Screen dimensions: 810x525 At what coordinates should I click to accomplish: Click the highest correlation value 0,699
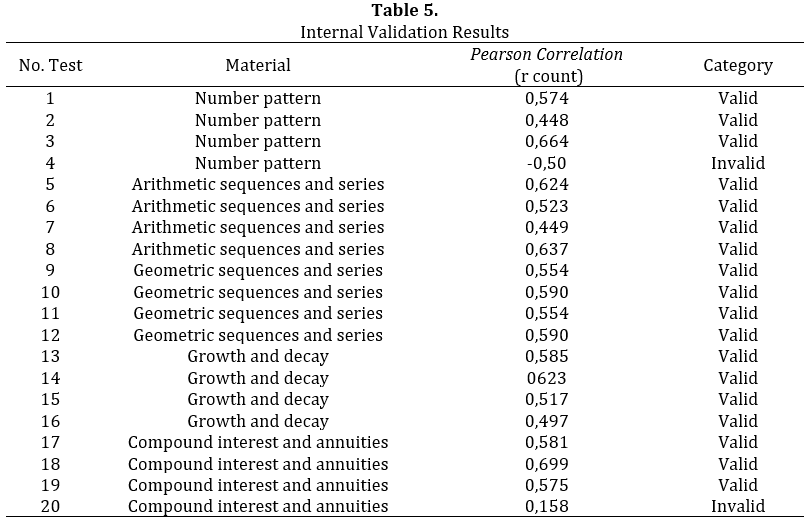pyautogui.click(x=546, y=464)
